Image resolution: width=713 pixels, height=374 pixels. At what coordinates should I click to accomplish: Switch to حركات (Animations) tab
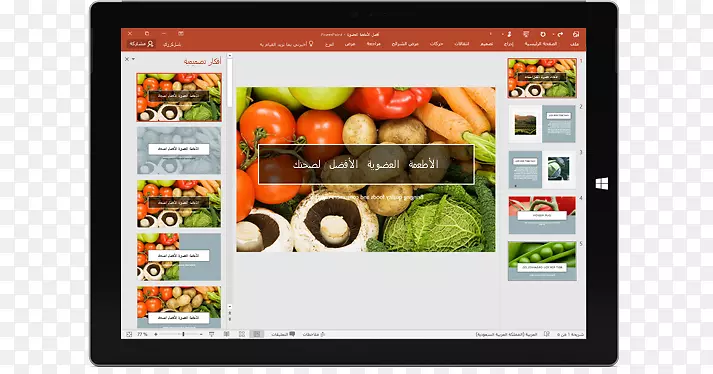point(437,44)
